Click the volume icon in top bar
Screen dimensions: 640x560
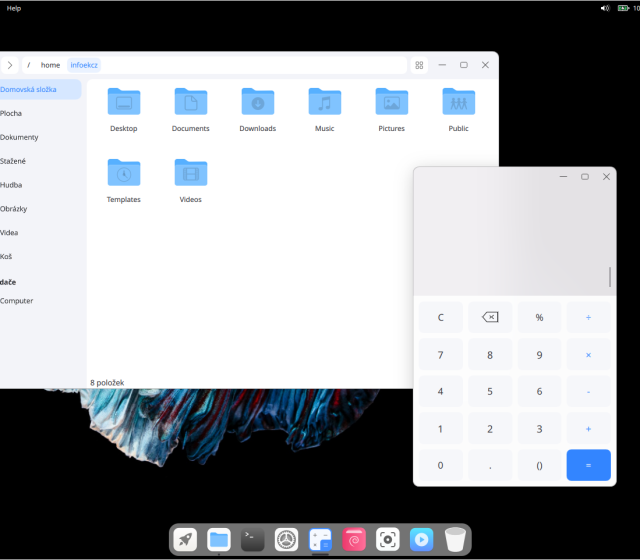(605, 8)
